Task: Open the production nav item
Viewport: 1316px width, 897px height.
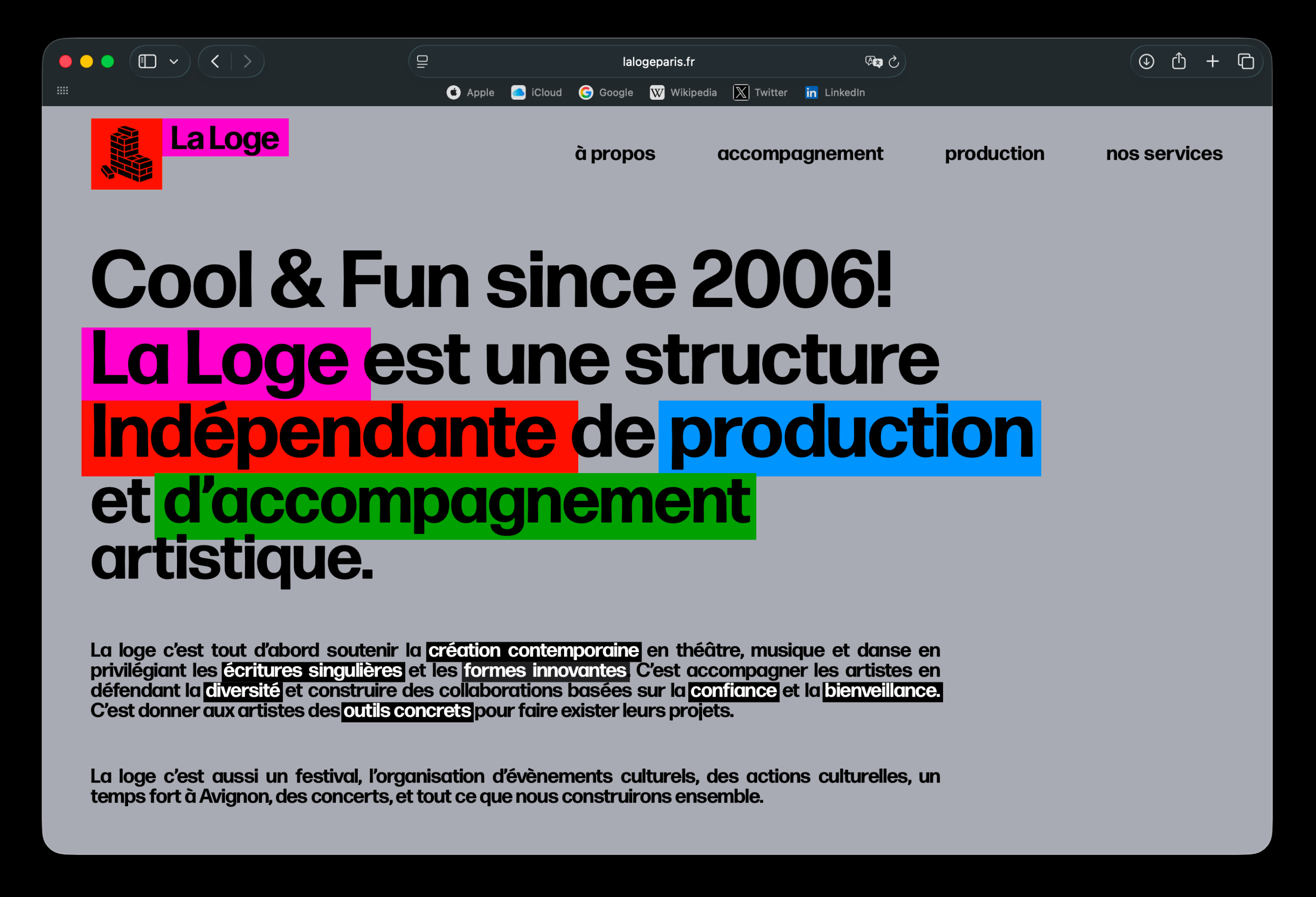Action: 994,153
